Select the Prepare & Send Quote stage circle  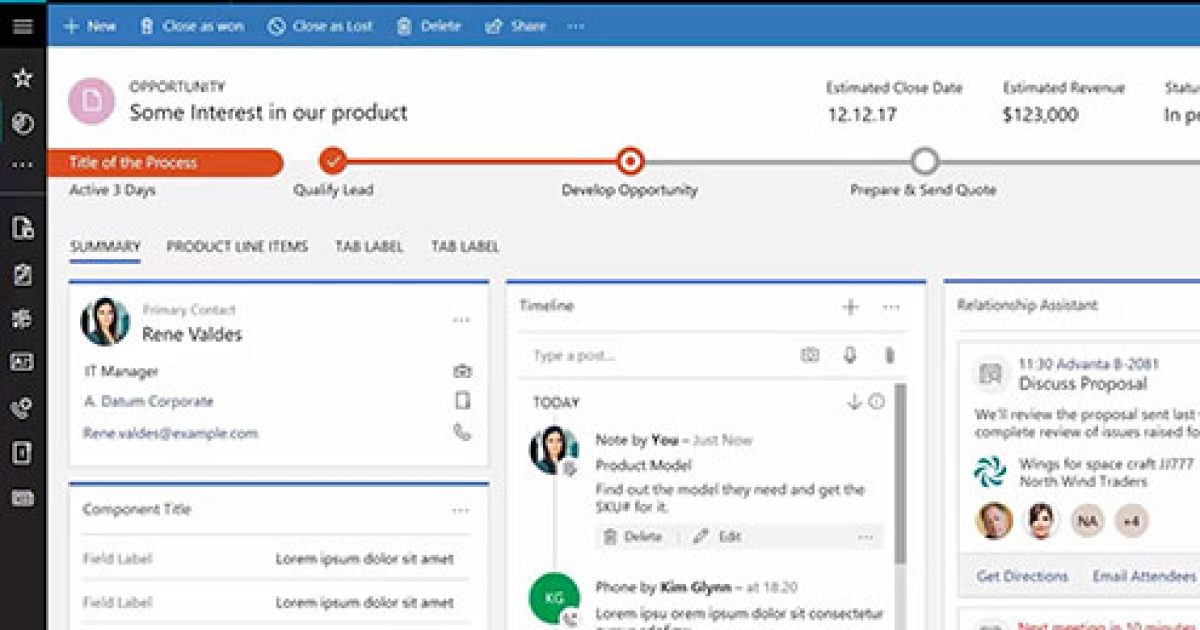pos(925,161)
